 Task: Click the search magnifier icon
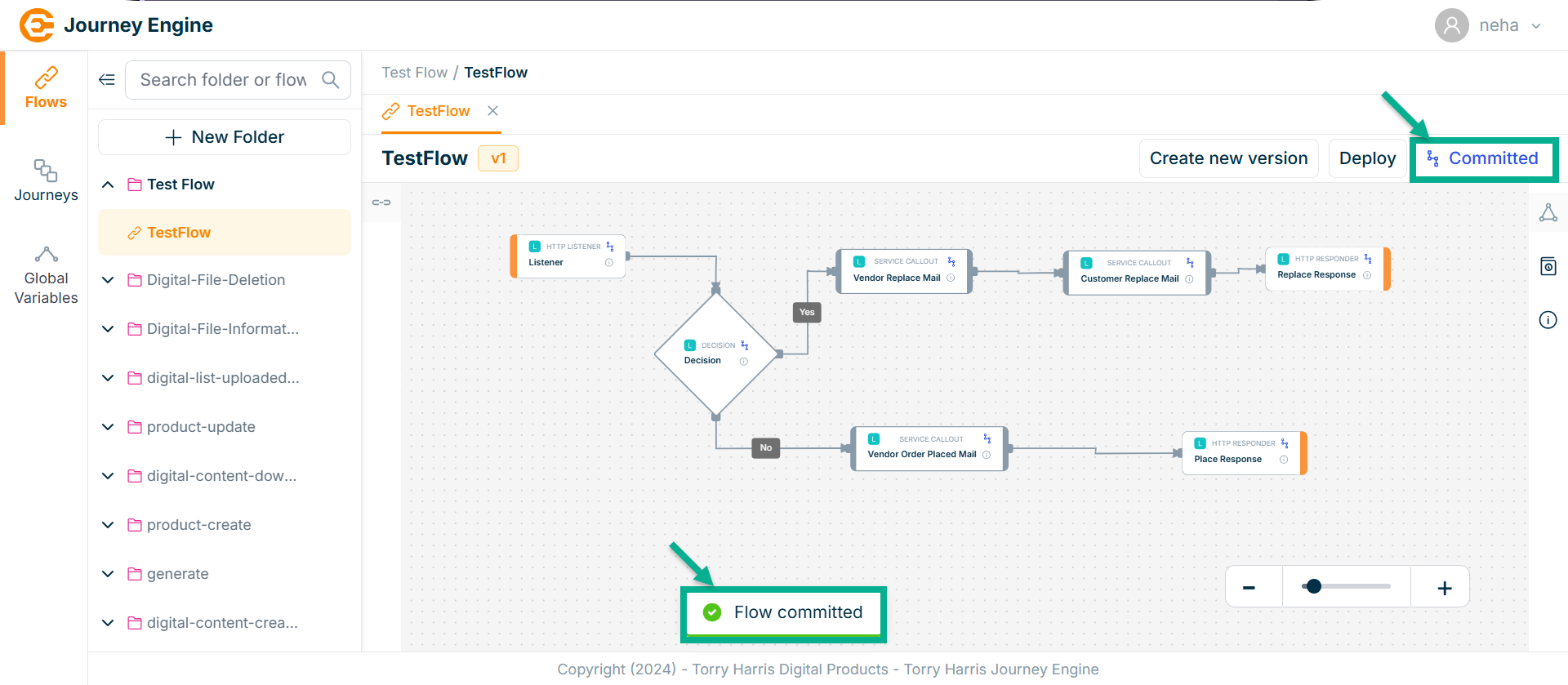(331, 80)
